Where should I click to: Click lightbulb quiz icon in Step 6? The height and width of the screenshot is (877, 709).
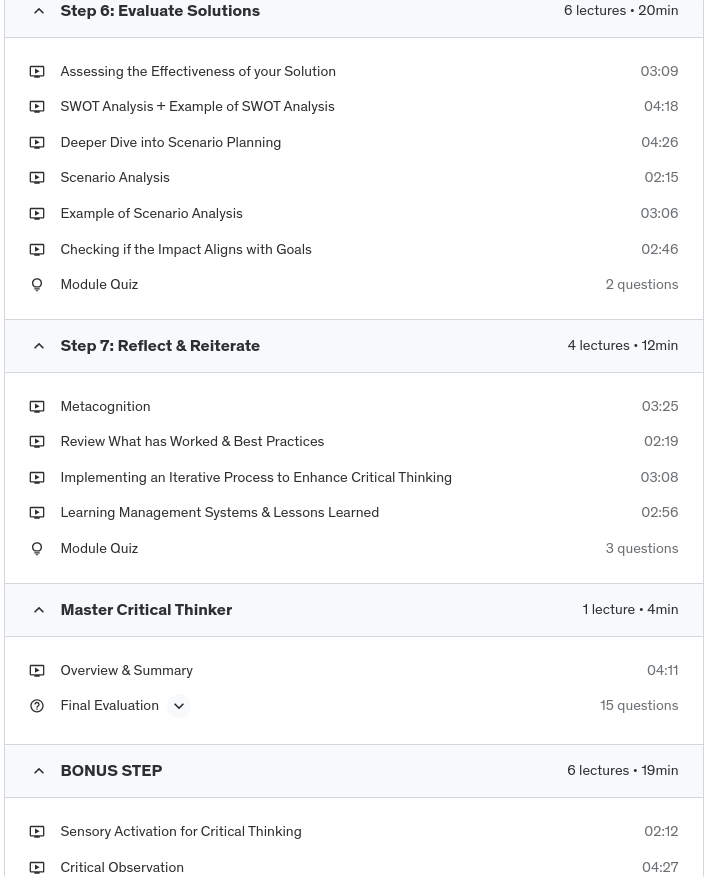click(x=37, y=285)
